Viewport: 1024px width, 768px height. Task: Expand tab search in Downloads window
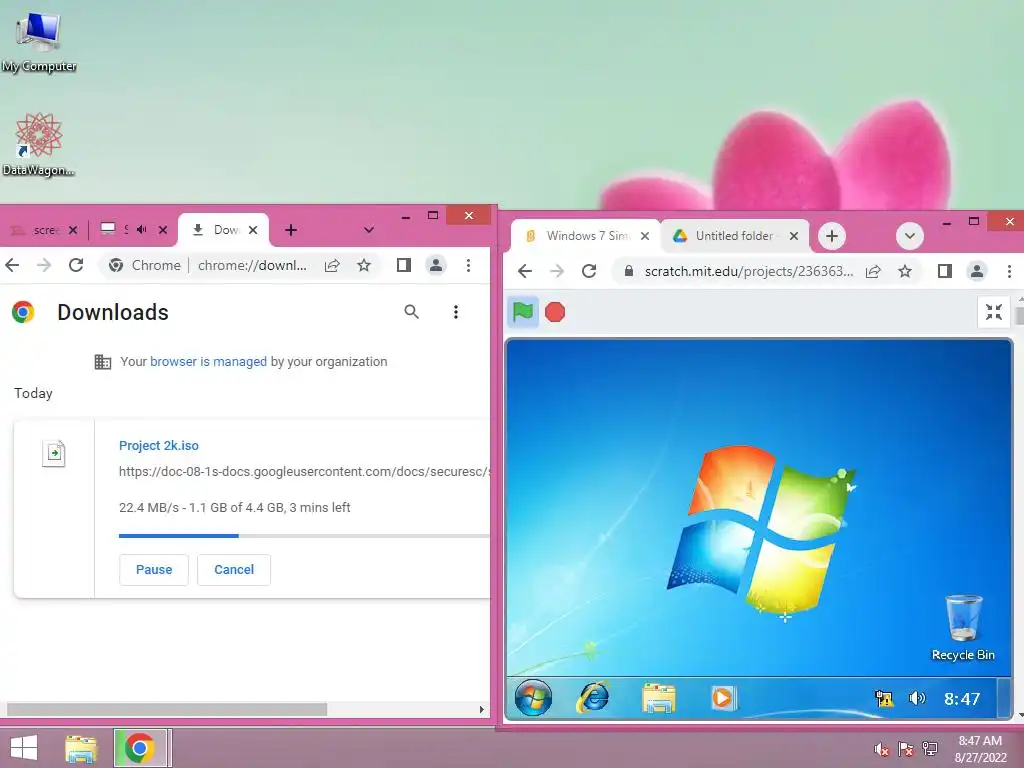coord(369,230)
